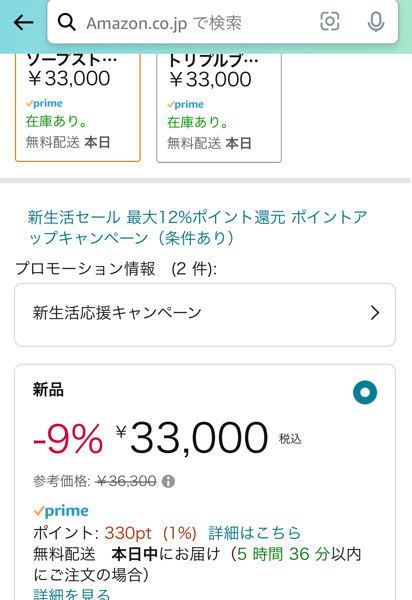This screenshot has width=412, height=600.
Task: Tap the back arrow icon
Action: [x=24, y=23]
